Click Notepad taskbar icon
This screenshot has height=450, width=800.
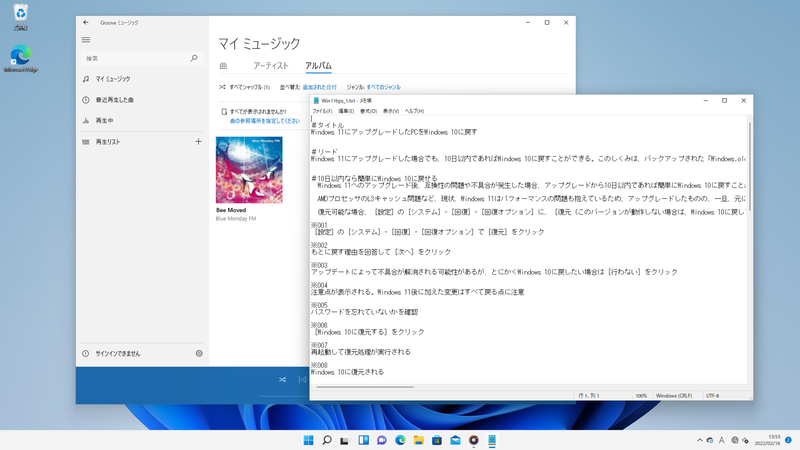(x=492, y=440)
